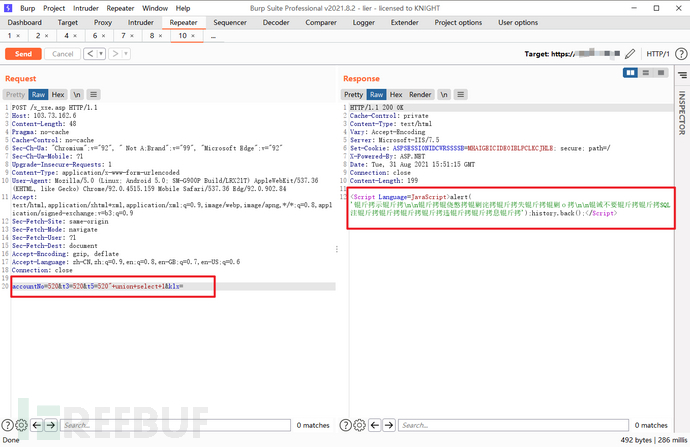Viewport: 690px width, 447px height.
Task: Click the vertical pane divider handle
Action: click(x=337, y=249)
